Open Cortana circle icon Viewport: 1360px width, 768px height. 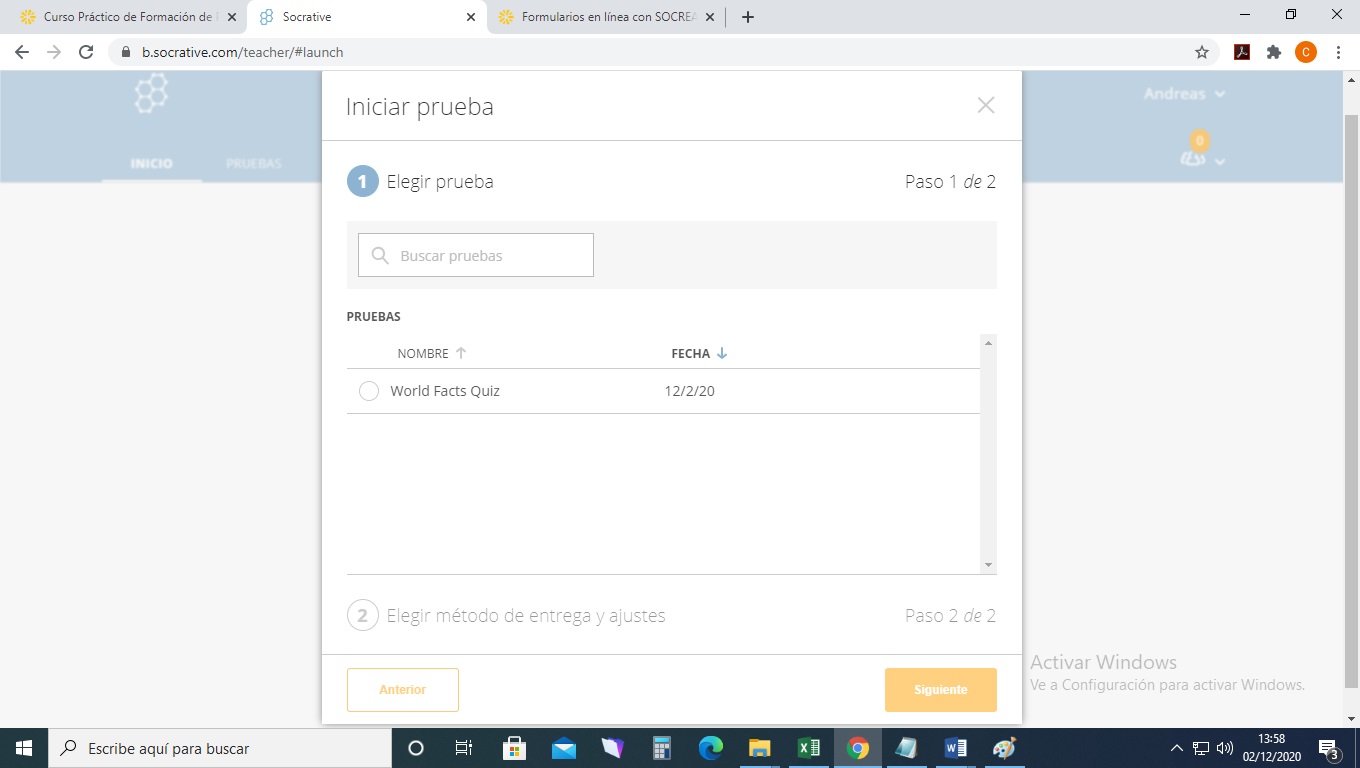coord(416,748)
